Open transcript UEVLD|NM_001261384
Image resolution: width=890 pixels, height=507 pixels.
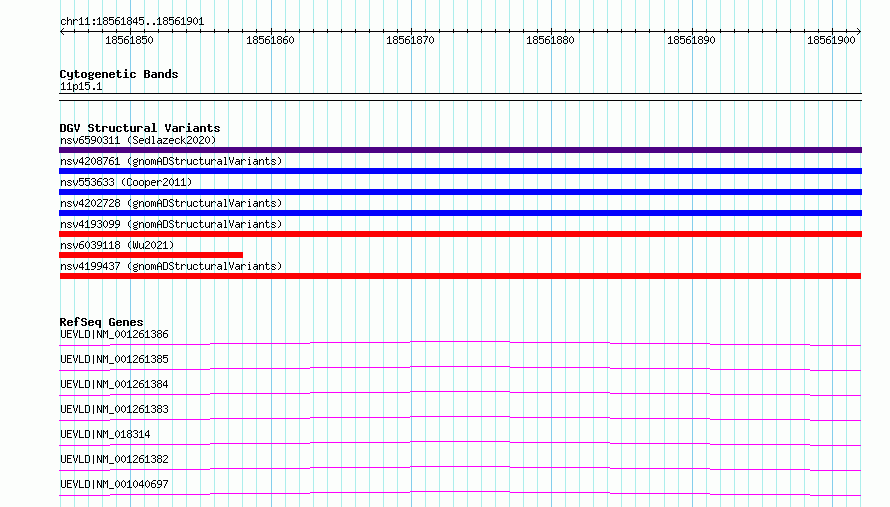coord(114,384)
